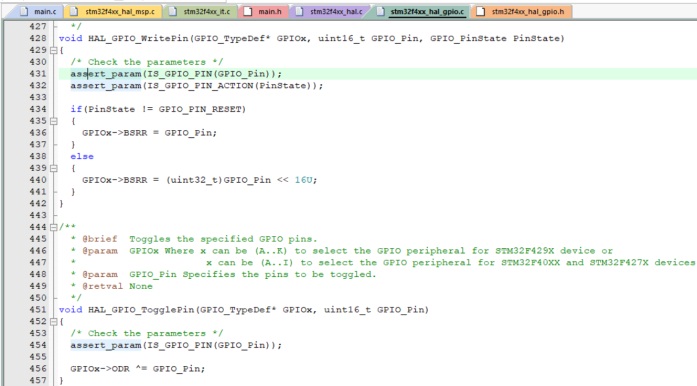Viewport: 697px width, 386px height.
Task: Select the stm32f4xx_hal_gpio.h tab
Action: [522, 12]
